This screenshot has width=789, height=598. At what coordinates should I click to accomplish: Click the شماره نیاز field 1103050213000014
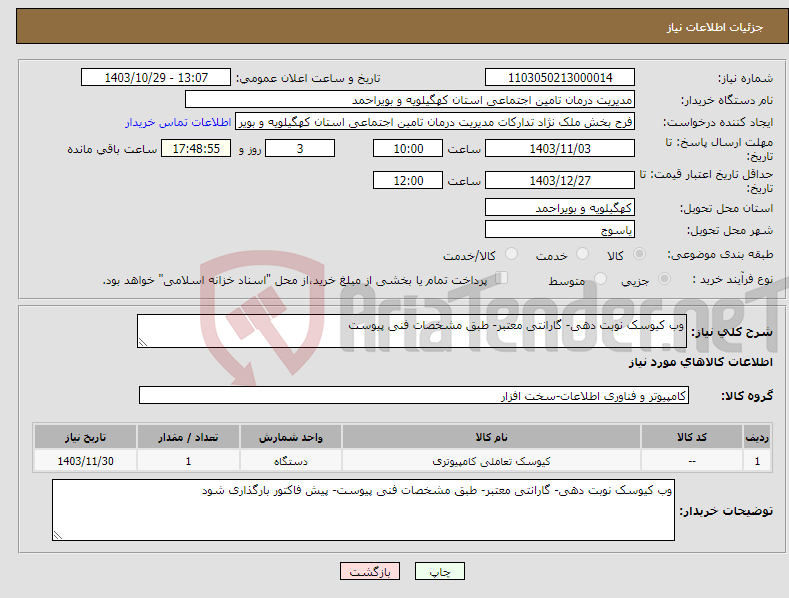point(560,78)
